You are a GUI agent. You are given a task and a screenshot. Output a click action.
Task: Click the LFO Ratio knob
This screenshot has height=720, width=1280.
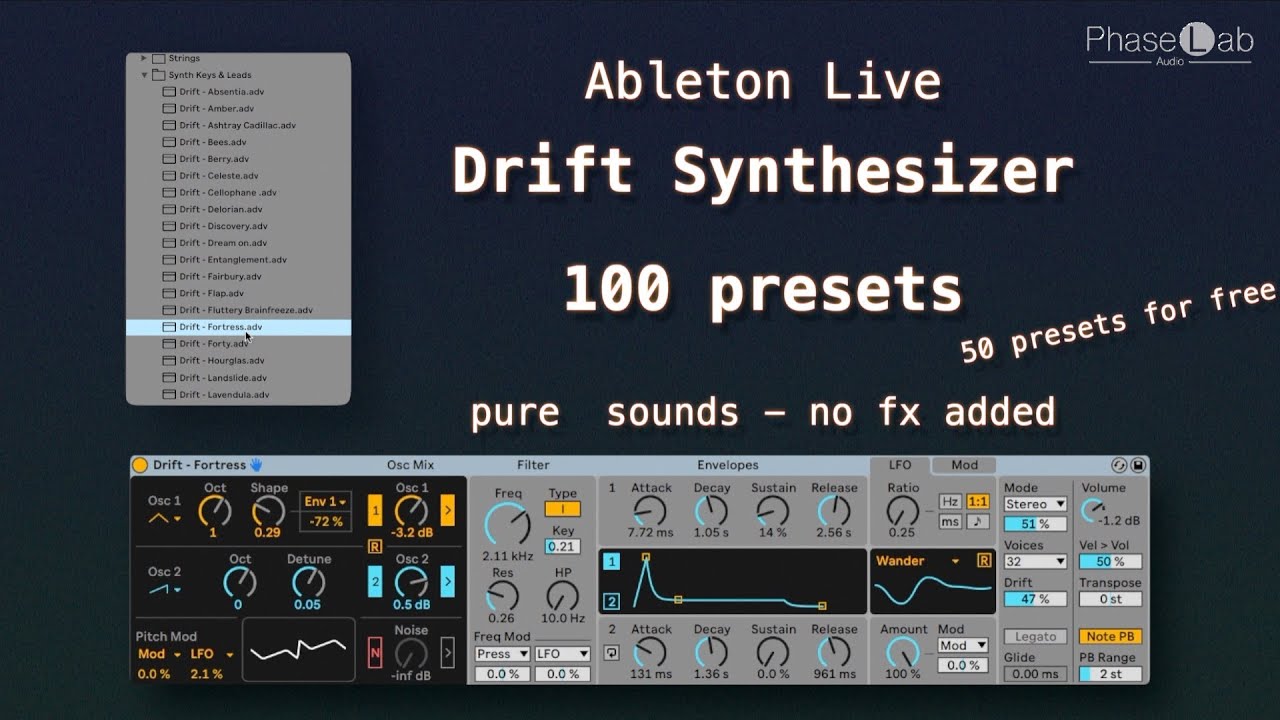coord(903,511)
